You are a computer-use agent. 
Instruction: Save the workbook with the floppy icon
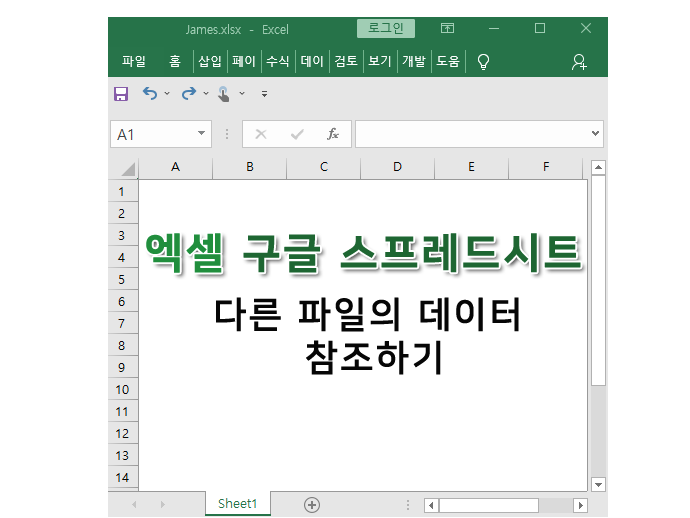point(121,94)
